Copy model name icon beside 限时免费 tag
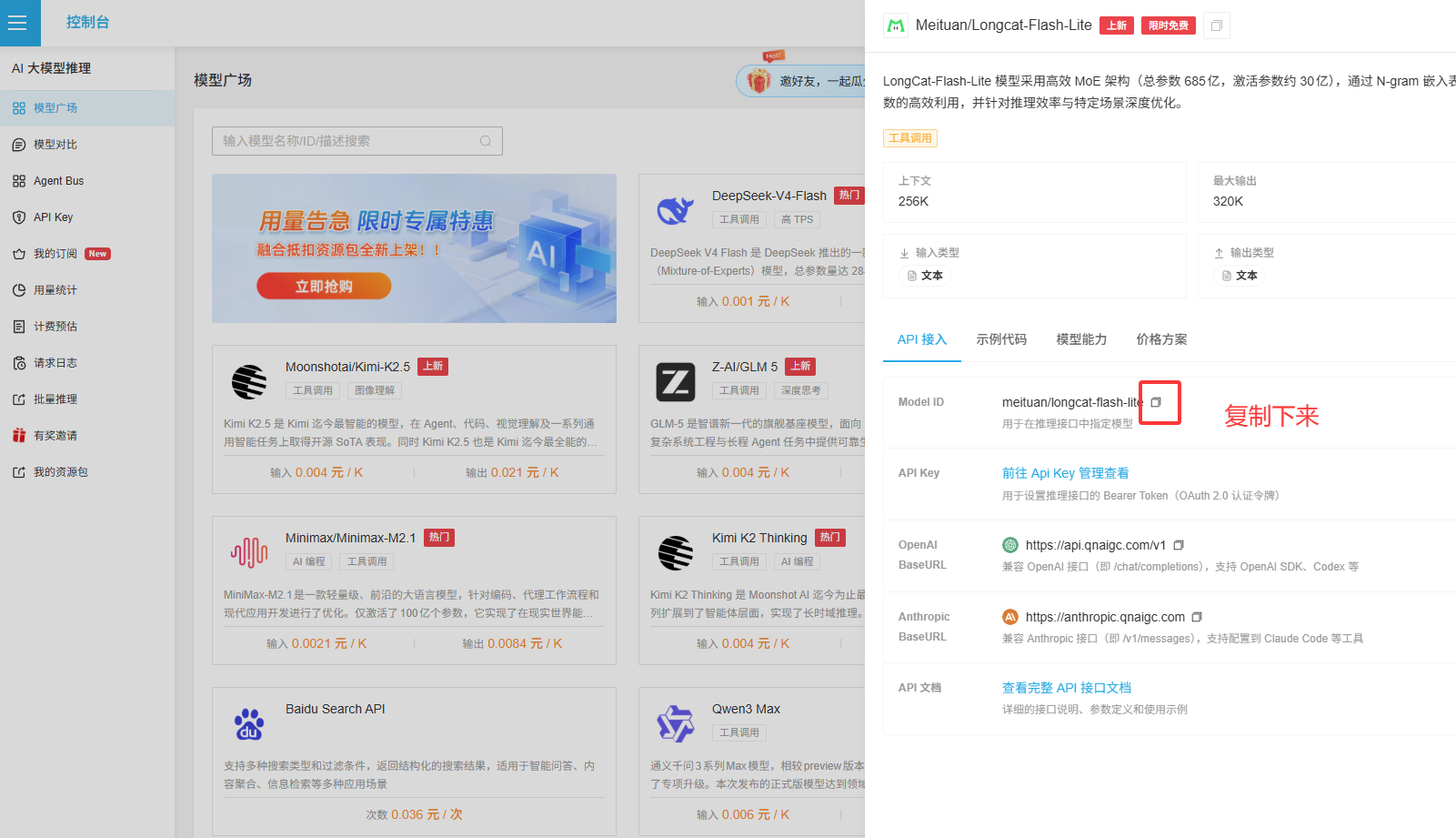This screenshot has width=1456, height=838. 1217,25
